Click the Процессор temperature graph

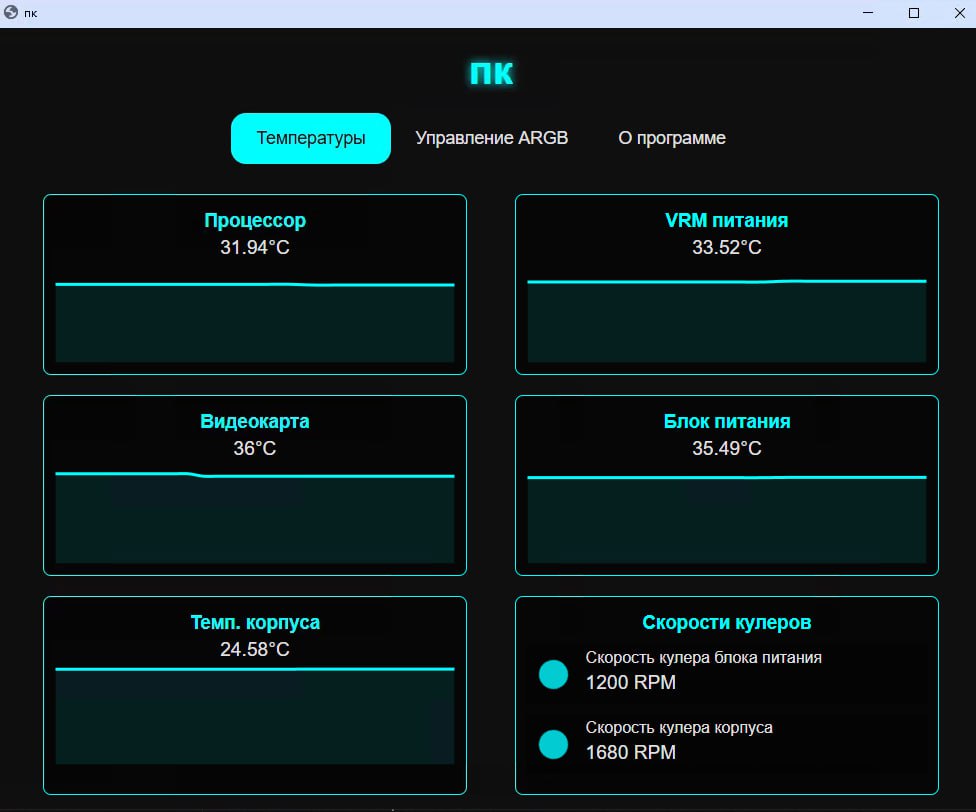255,320
